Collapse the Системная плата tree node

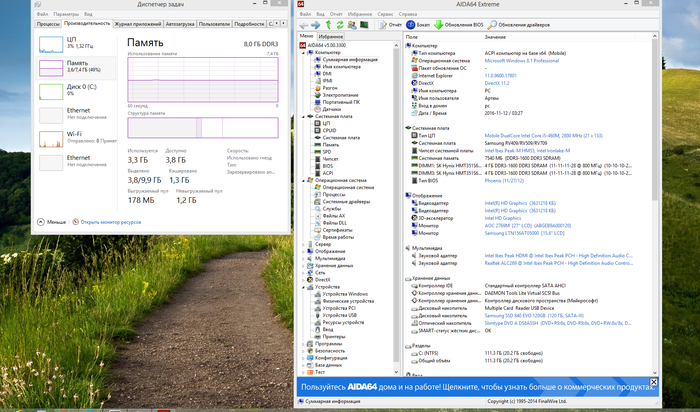(x=304, y=116)
